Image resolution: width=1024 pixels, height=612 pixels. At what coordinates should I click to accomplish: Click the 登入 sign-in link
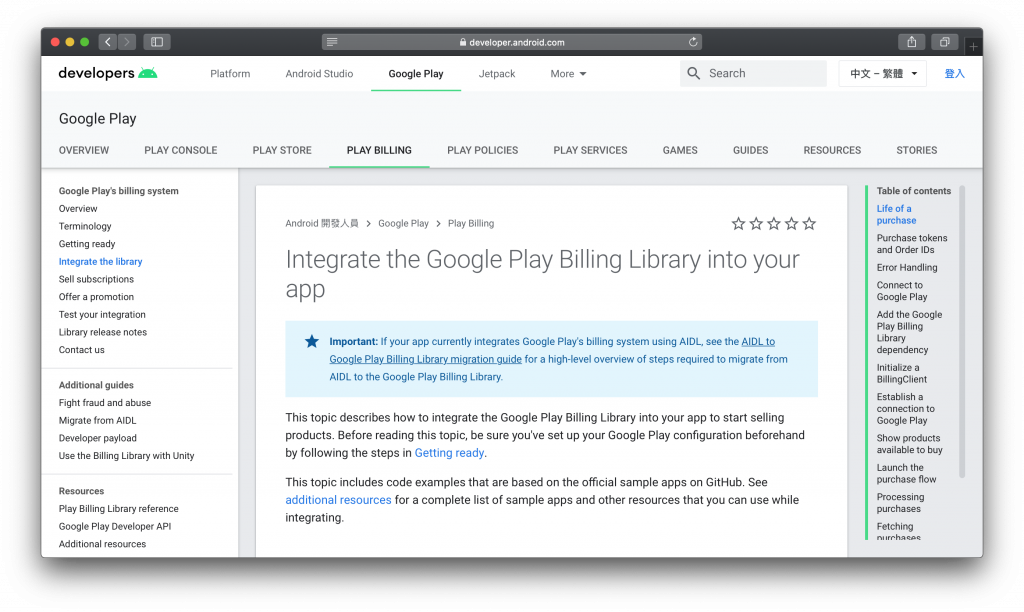(954, 74)
